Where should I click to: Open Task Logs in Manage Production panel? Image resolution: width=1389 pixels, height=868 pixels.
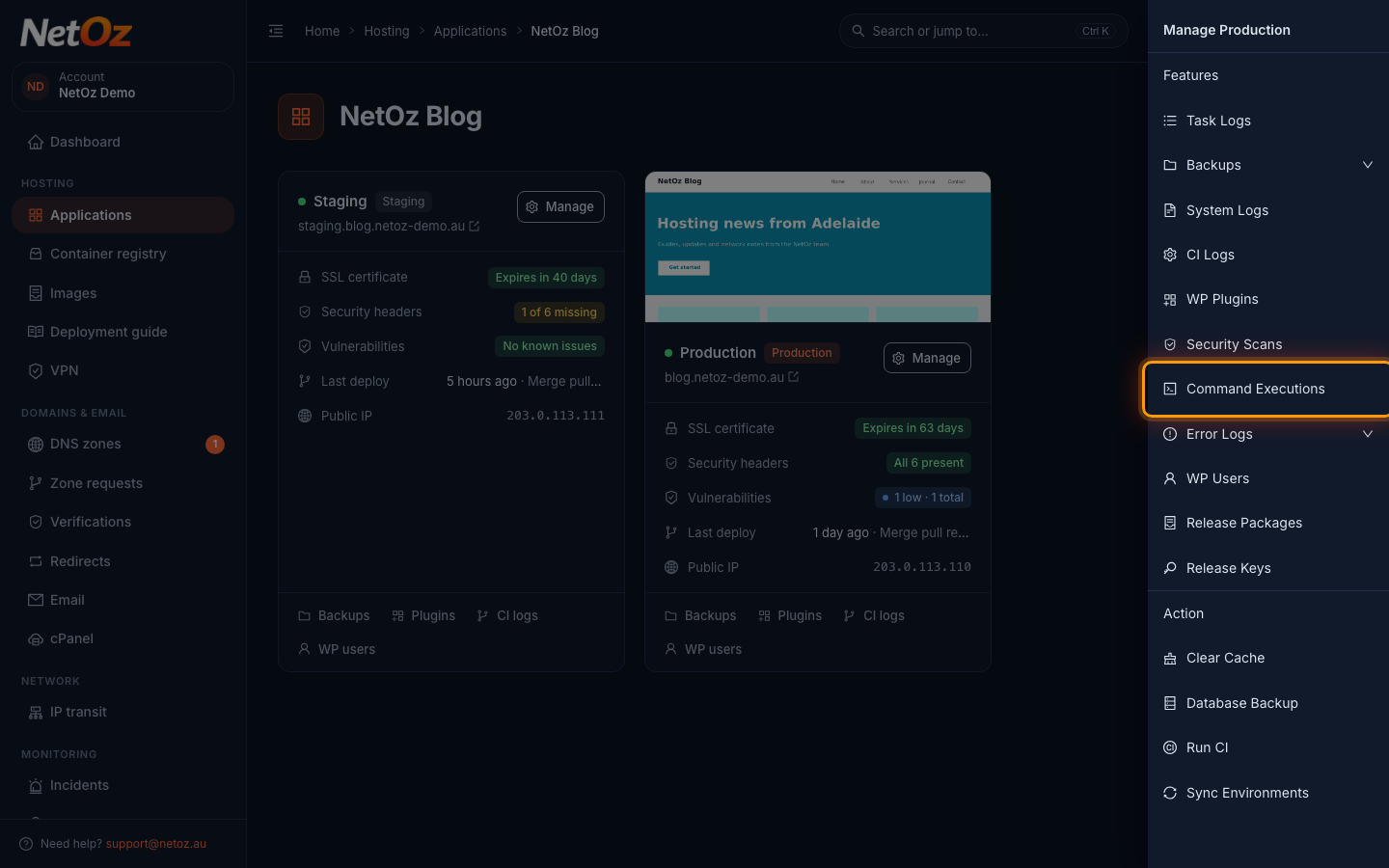tap(1268, 121)
